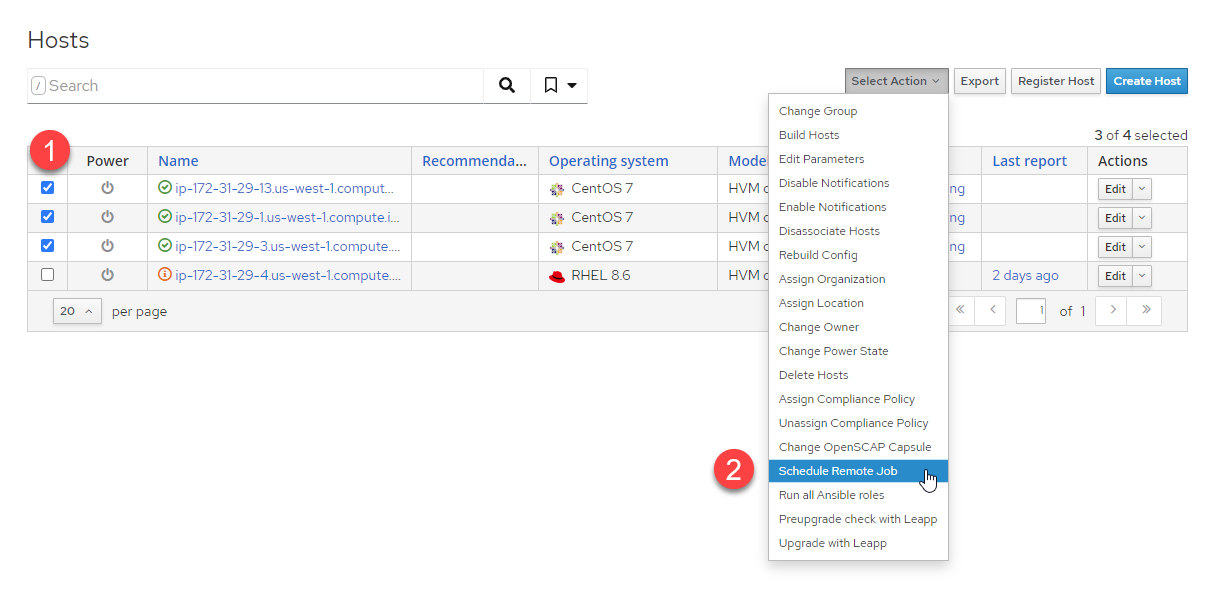Check the ip-172-31-29-4 host checkbox
1228x601 pixels.
tap(47, 275)
